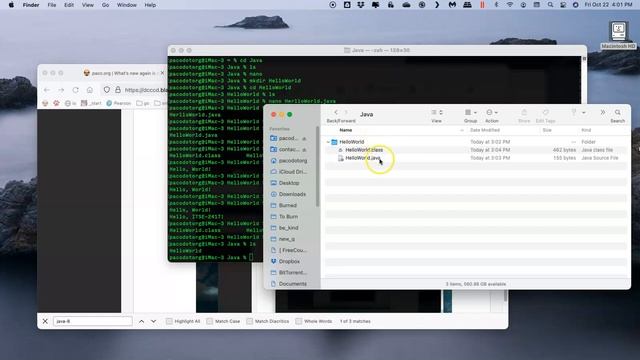The height and width of the screenshot is (360, 640).
Task: Click the menu bar date and time
Action: click(608, 5)
